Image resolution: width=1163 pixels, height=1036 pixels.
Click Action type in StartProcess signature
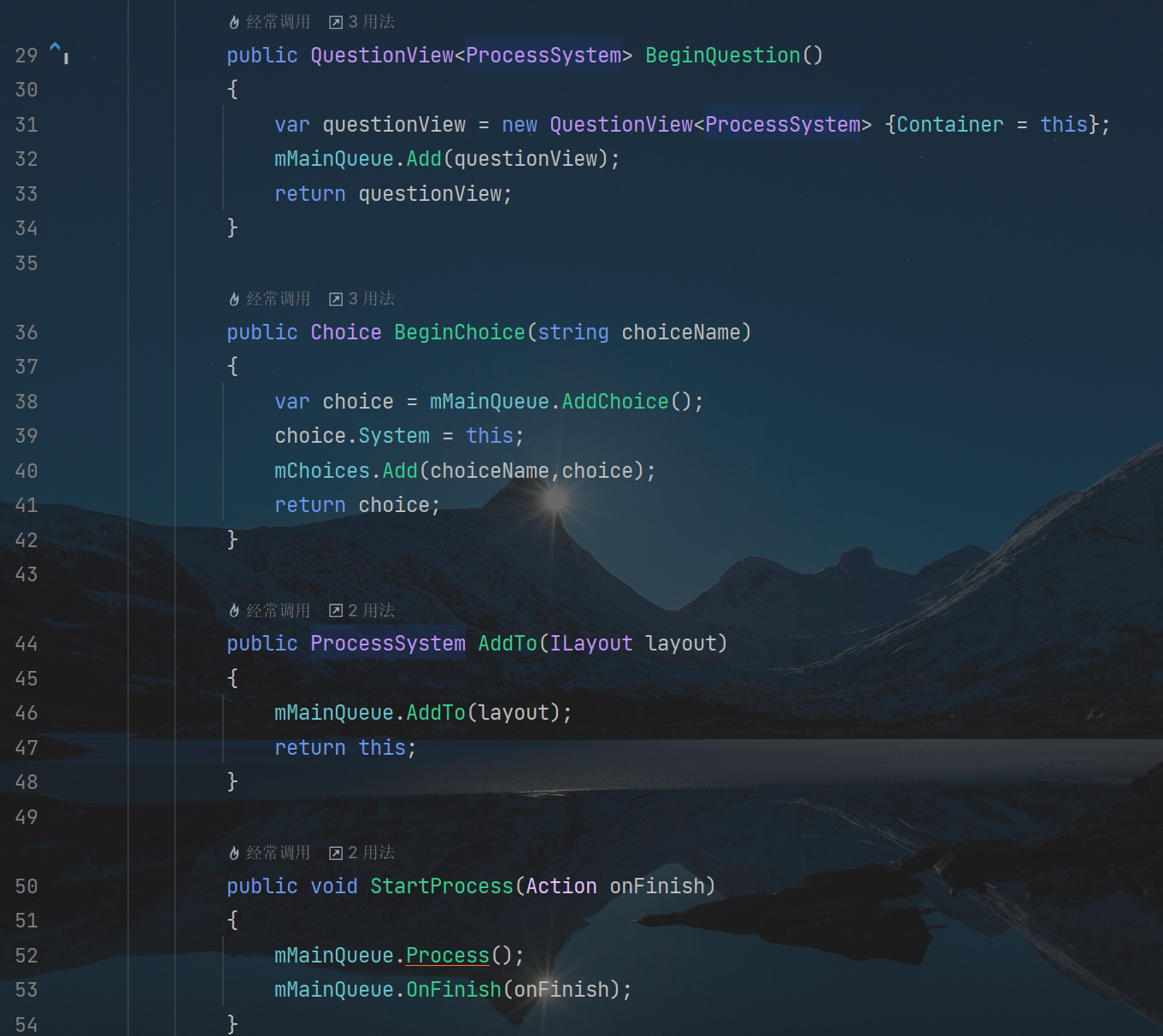click(x=561, y=886)
